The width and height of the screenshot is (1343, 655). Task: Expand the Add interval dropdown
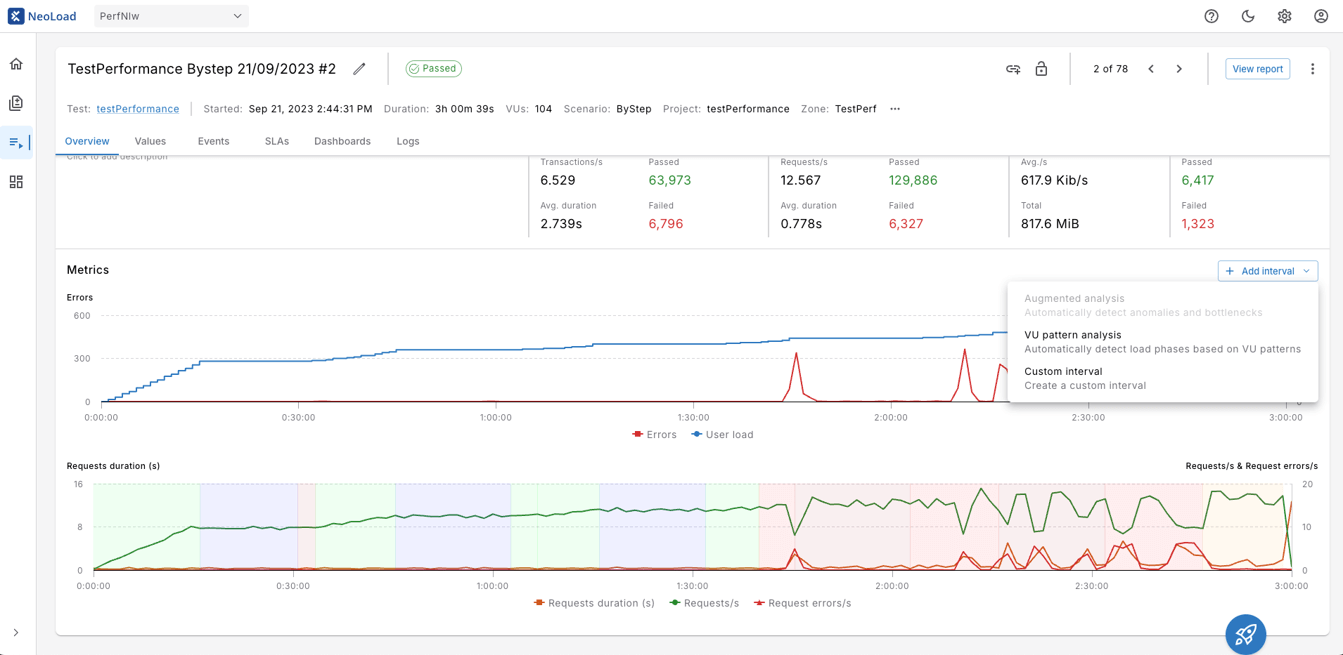tap(1267, 271)
